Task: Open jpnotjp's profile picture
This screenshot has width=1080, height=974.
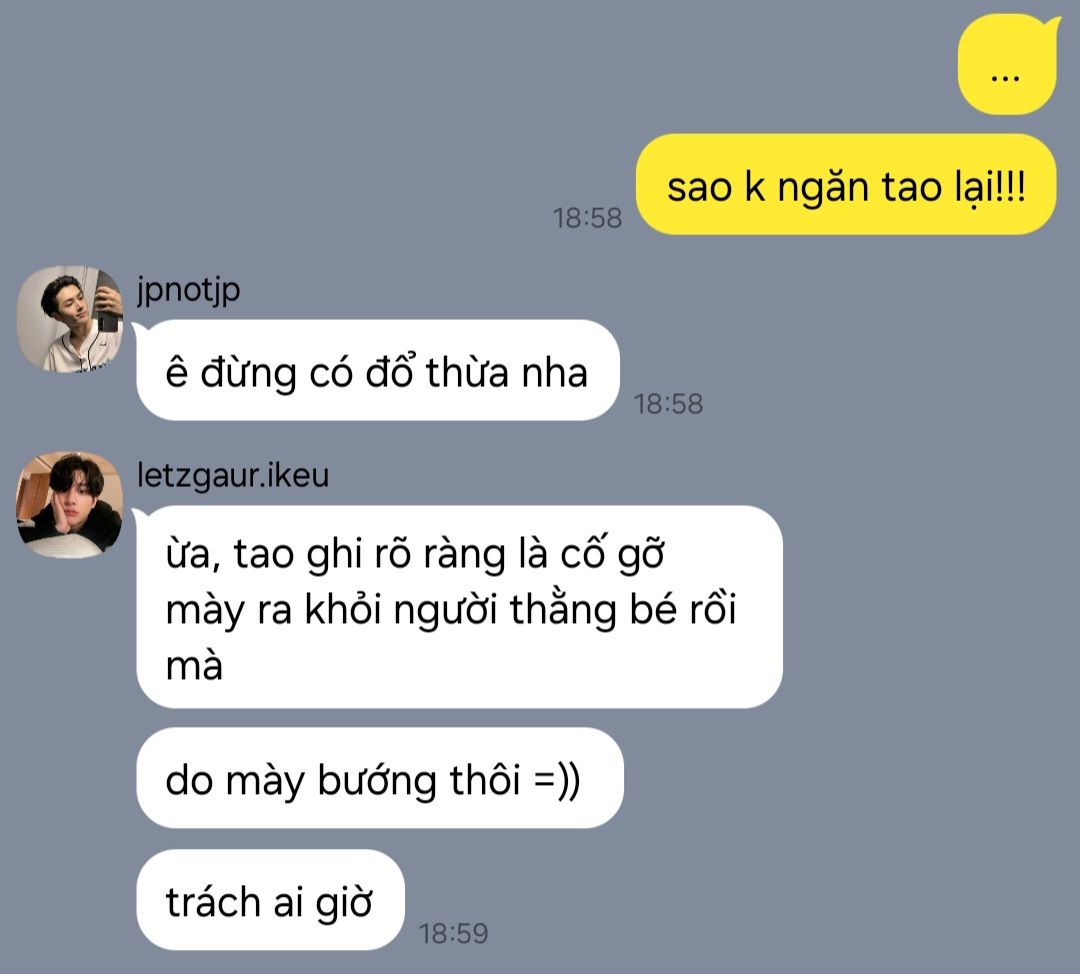Action: click(x=70, y=320)
